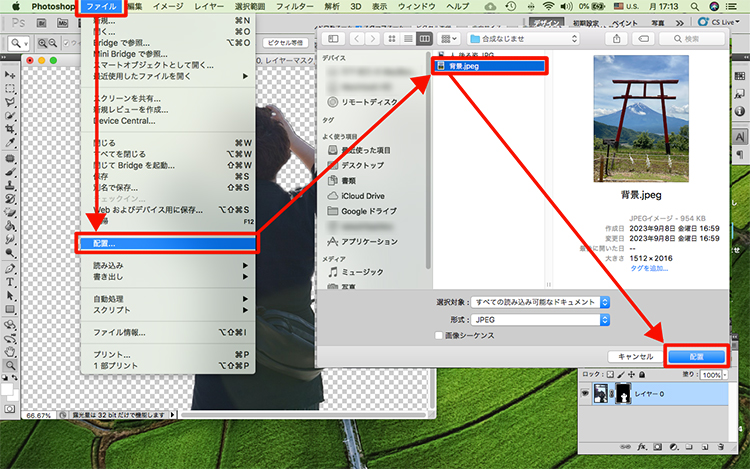Choose ファイル情報... menu entry
750x469 pixels.
[x=168, y=332]
